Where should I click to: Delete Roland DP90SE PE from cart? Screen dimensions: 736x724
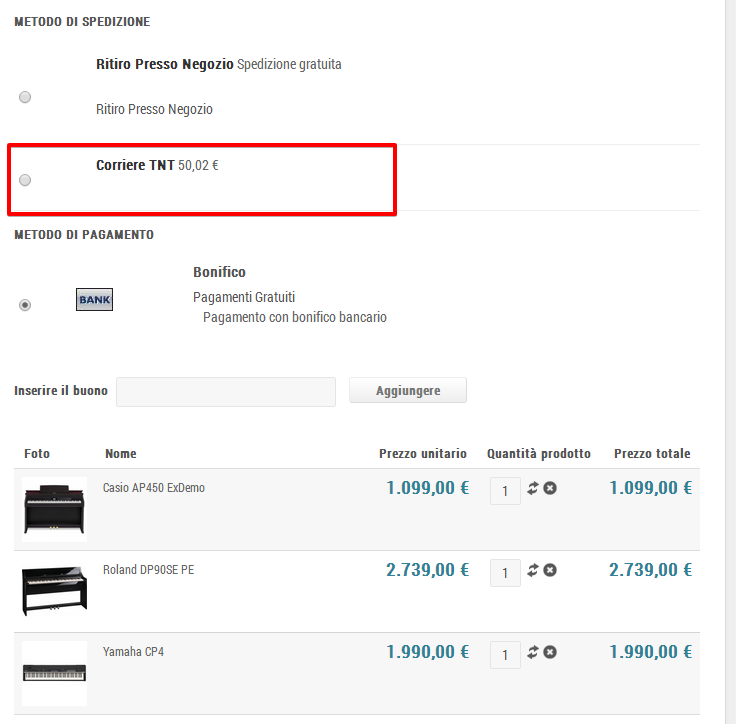click(x=550, y=570)
